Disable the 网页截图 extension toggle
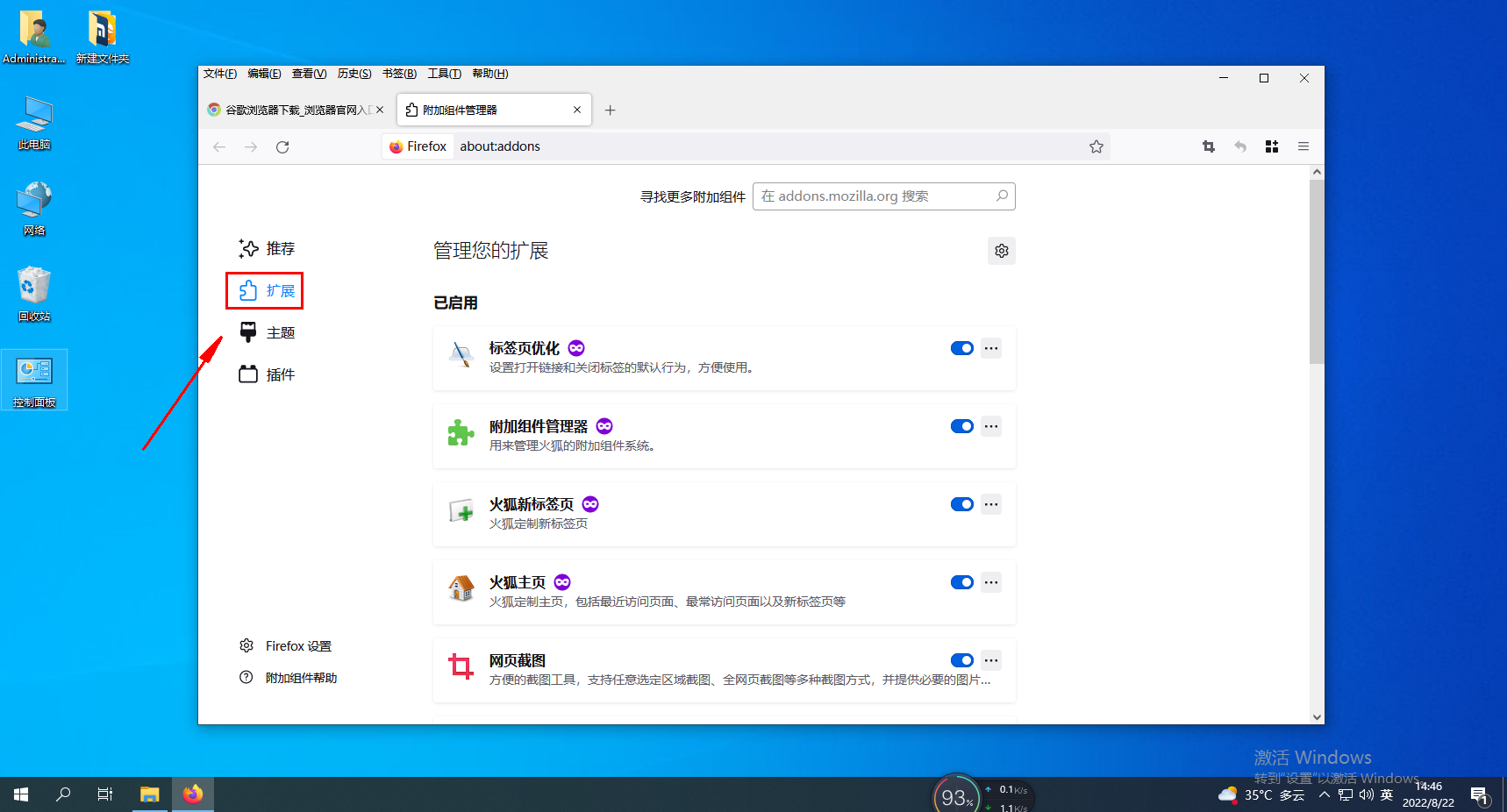The image size is (1507, 812). 962,660
